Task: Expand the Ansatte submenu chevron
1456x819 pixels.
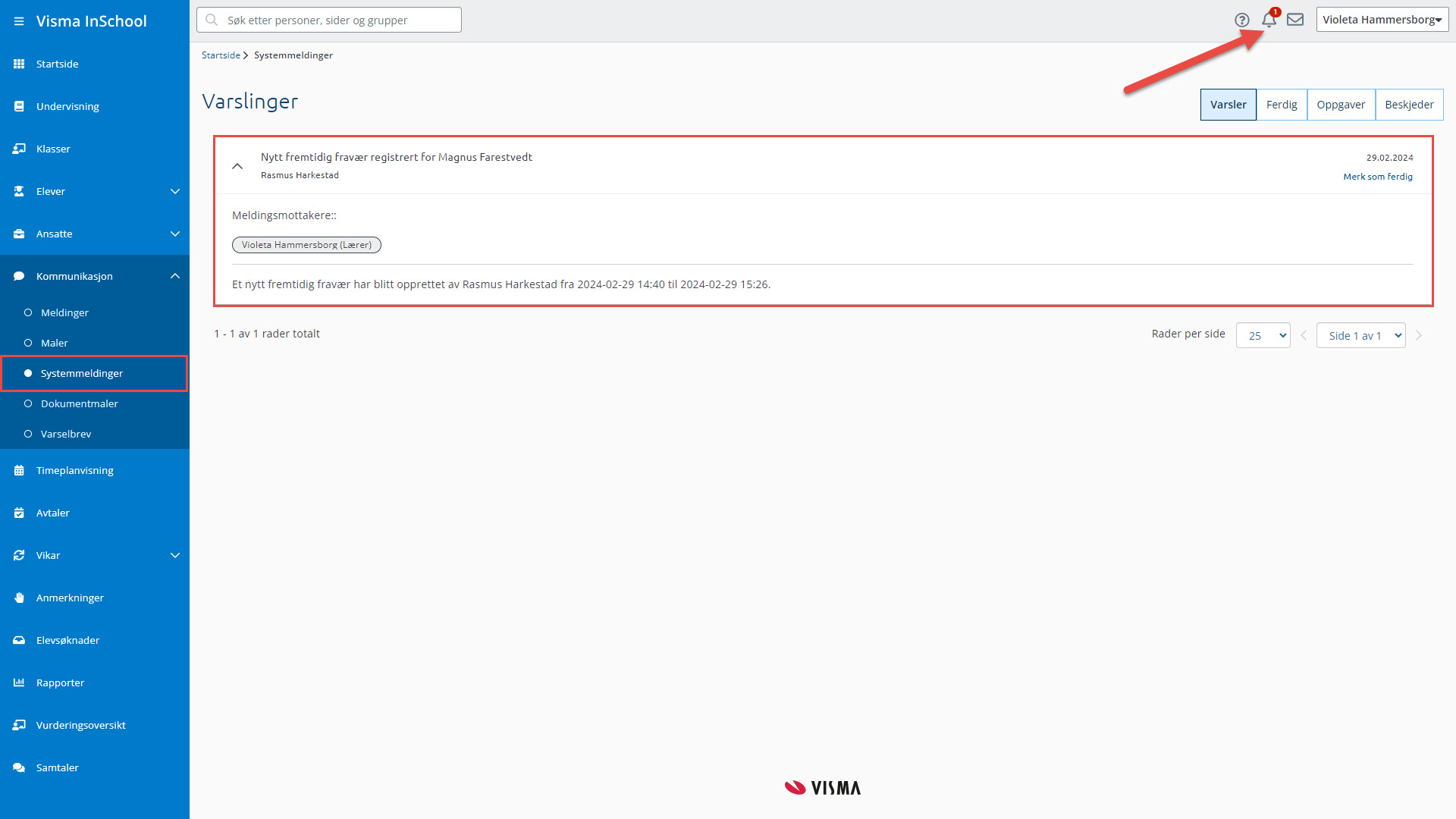Action: click(x=175, y=234)
